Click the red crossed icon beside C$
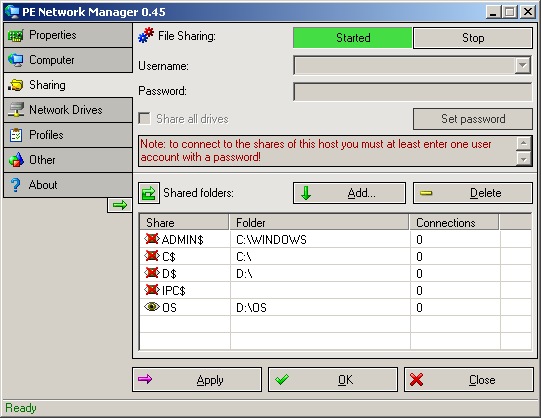The width and height of the screenshot is (541, 418). (151, 256)
